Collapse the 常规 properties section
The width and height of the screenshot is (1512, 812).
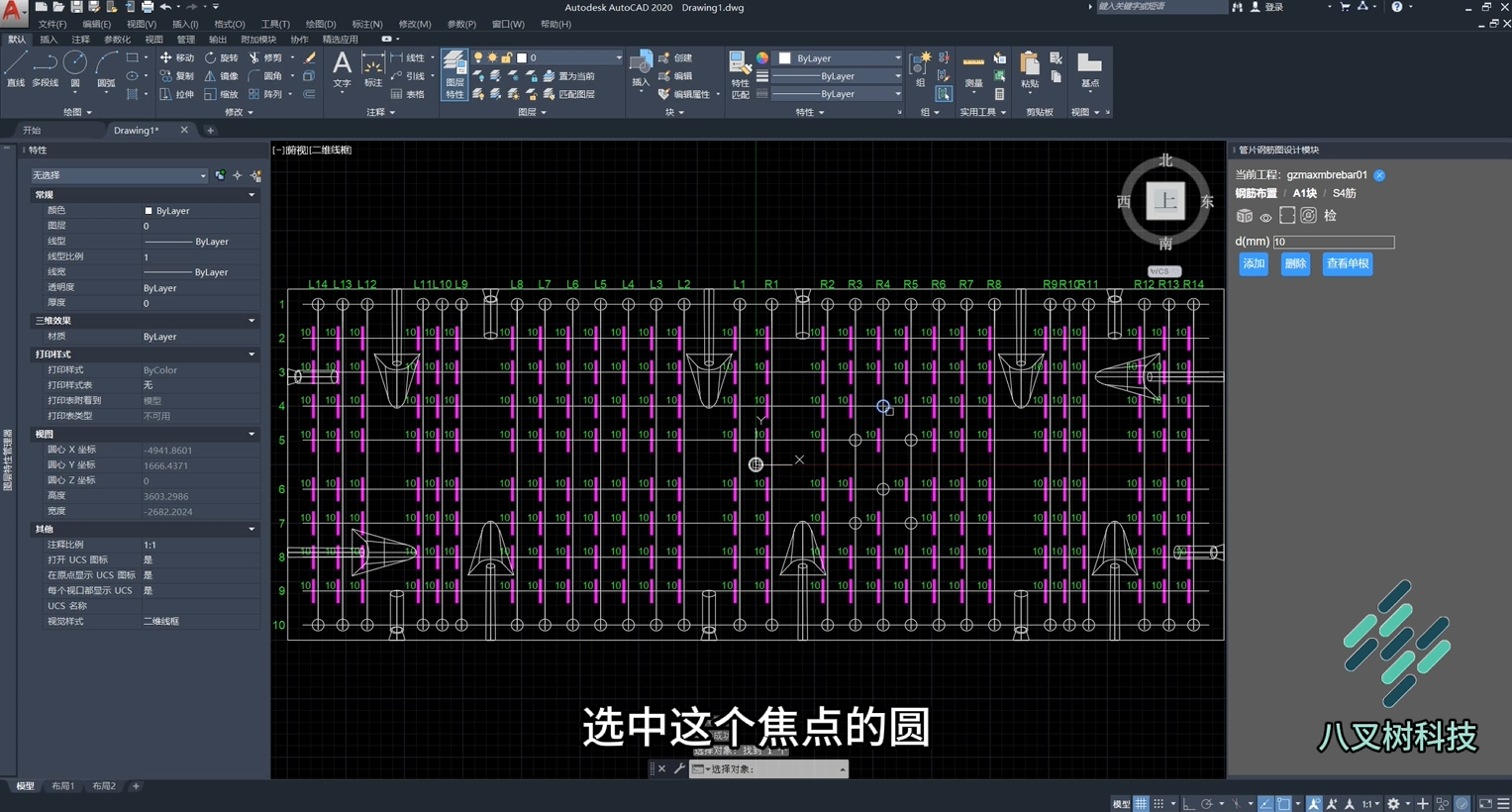point(252,195)
